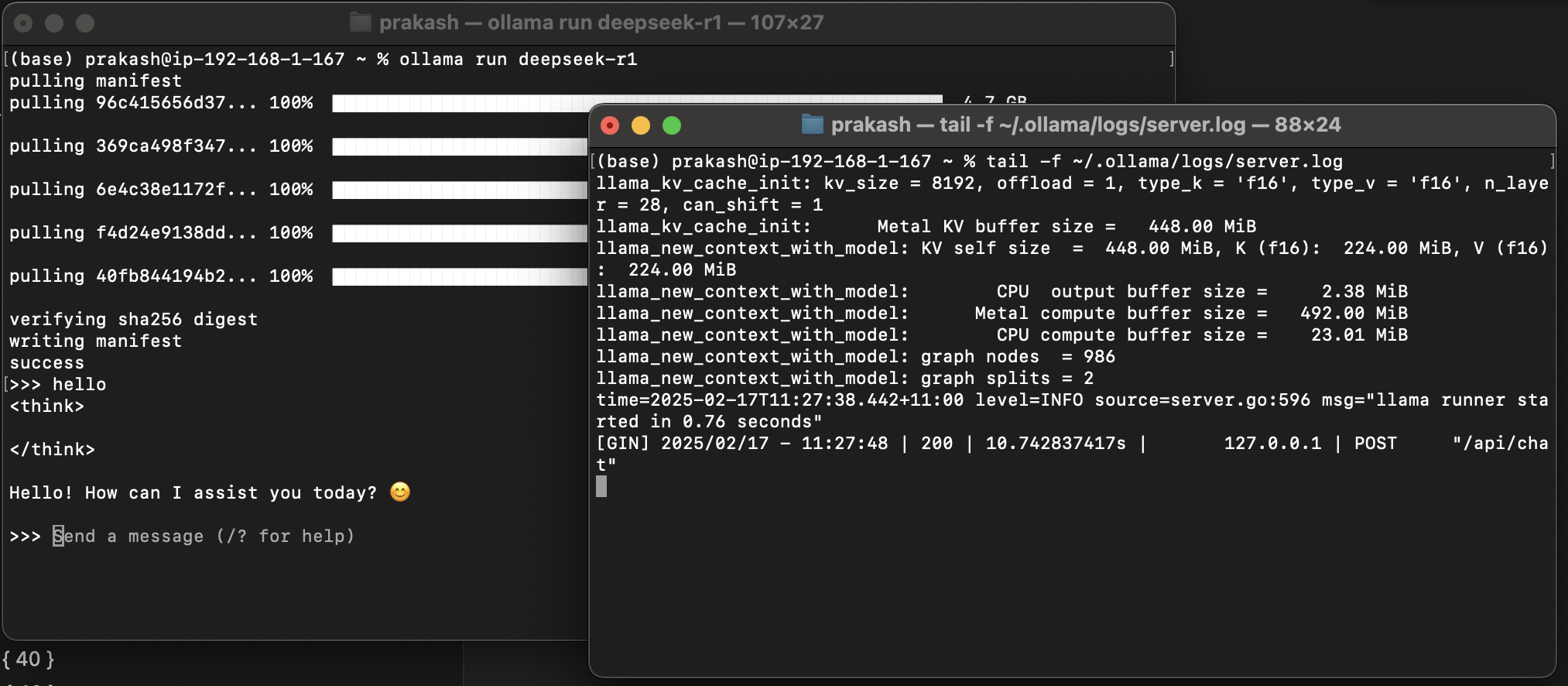Click 'pulling 40fb844194b2... 100%' text
The image size is (1568, 686).
point(161,276)
